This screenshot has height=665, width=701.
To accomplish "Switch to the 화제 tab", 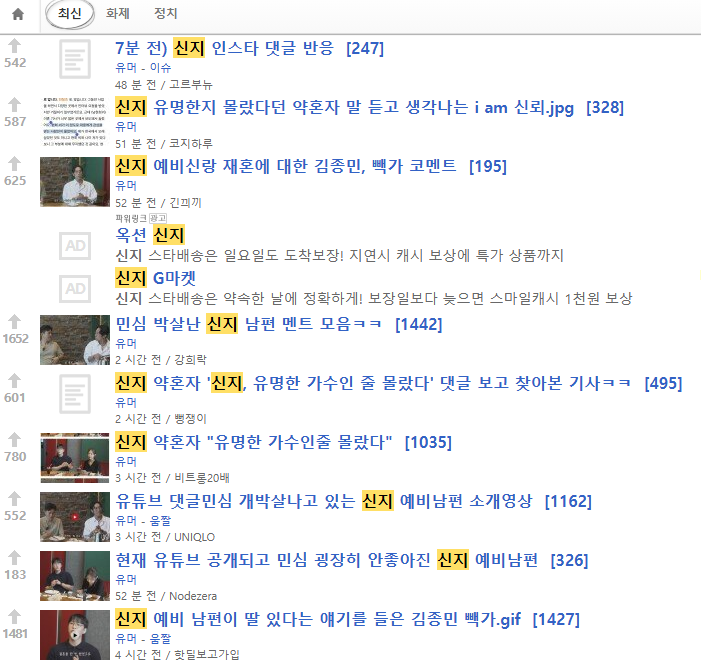I will coord(118,14).
